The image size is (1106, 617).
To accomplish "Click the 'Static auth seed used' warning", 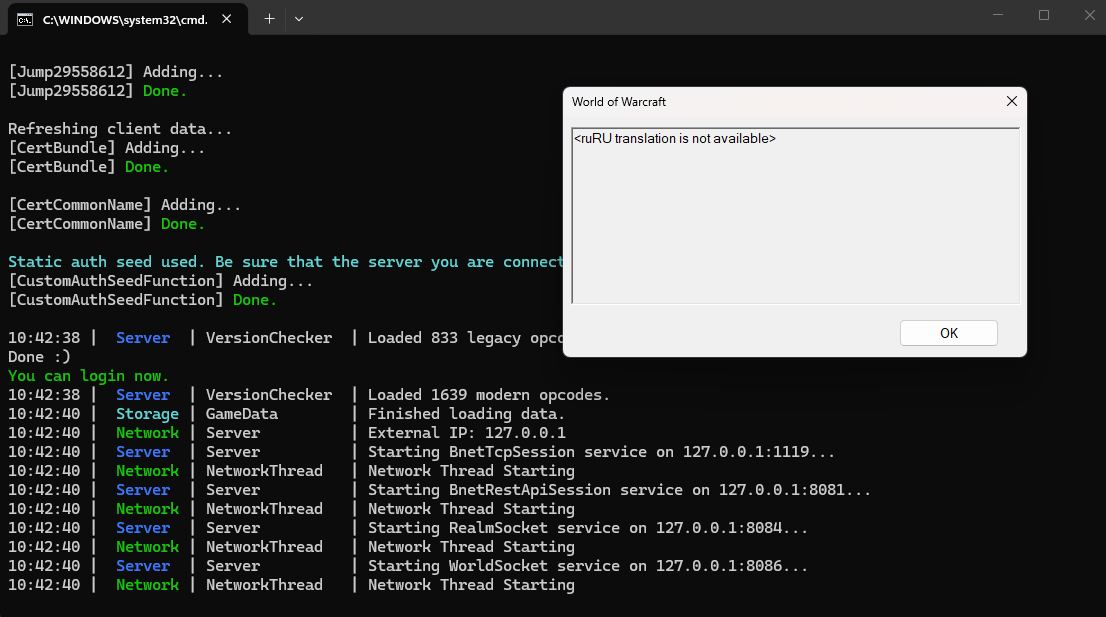I will tap(286, 262).
